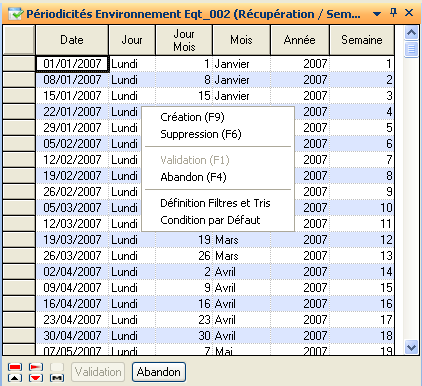This screenshot has width=422, height=386.
Task: Click the red down-triangle icon
Action: point(36,378)
